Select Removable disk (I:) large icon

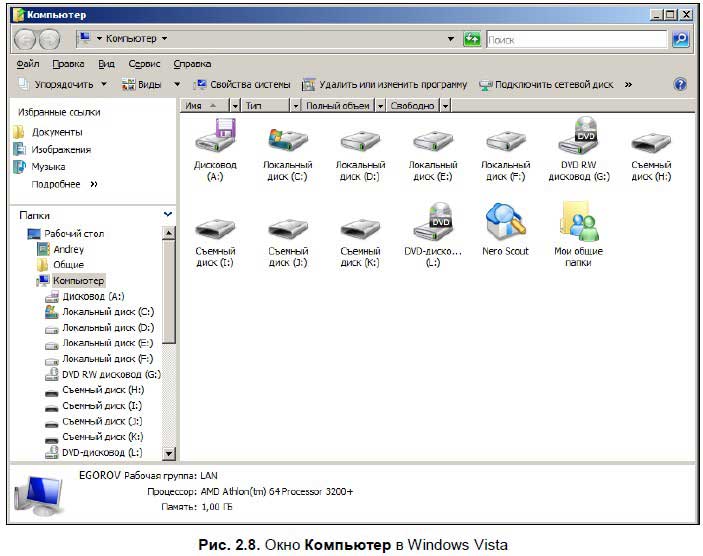click(x=215, y=229)
